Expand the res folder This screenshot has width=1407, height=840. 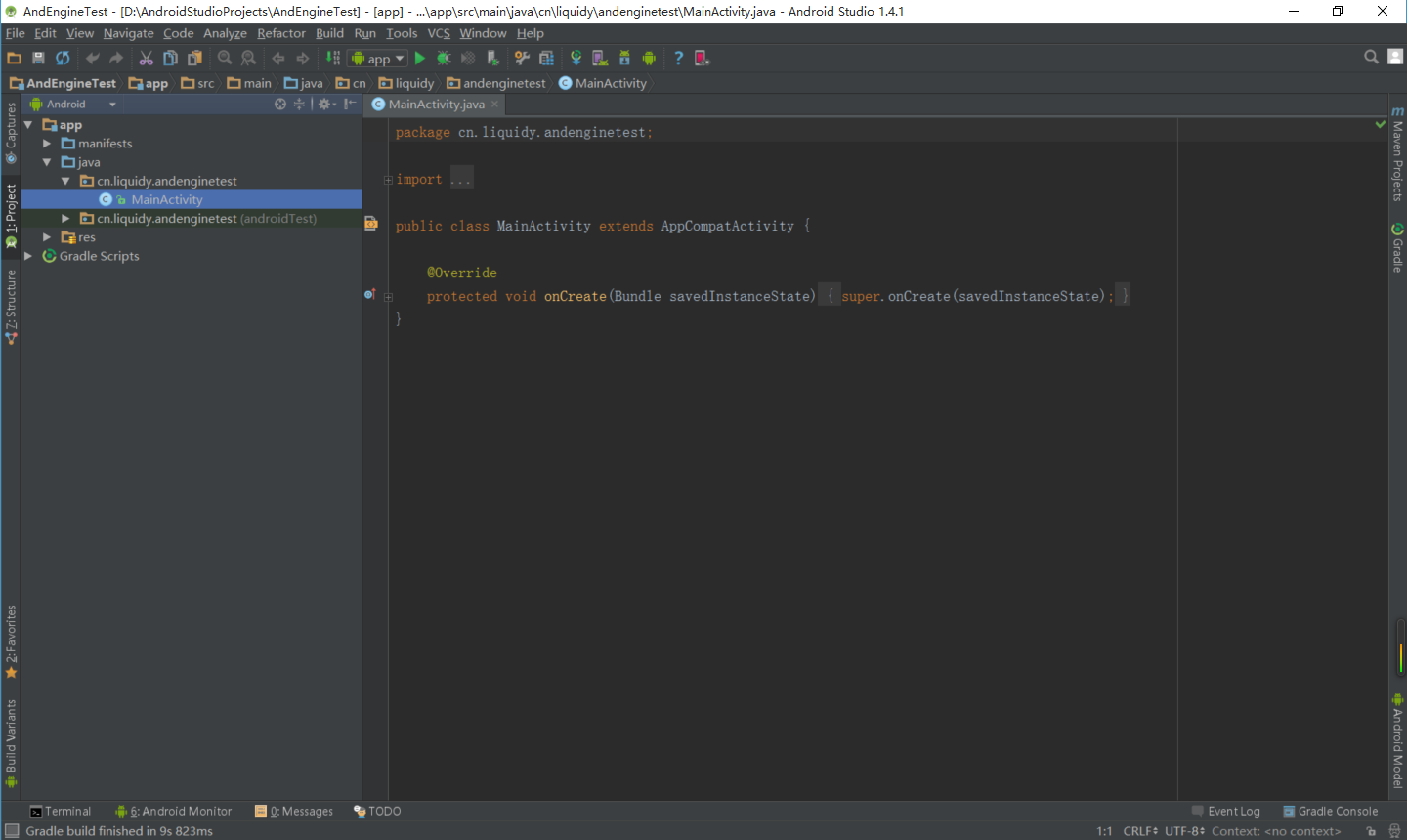pyautogui.click(x=46, y=236)
